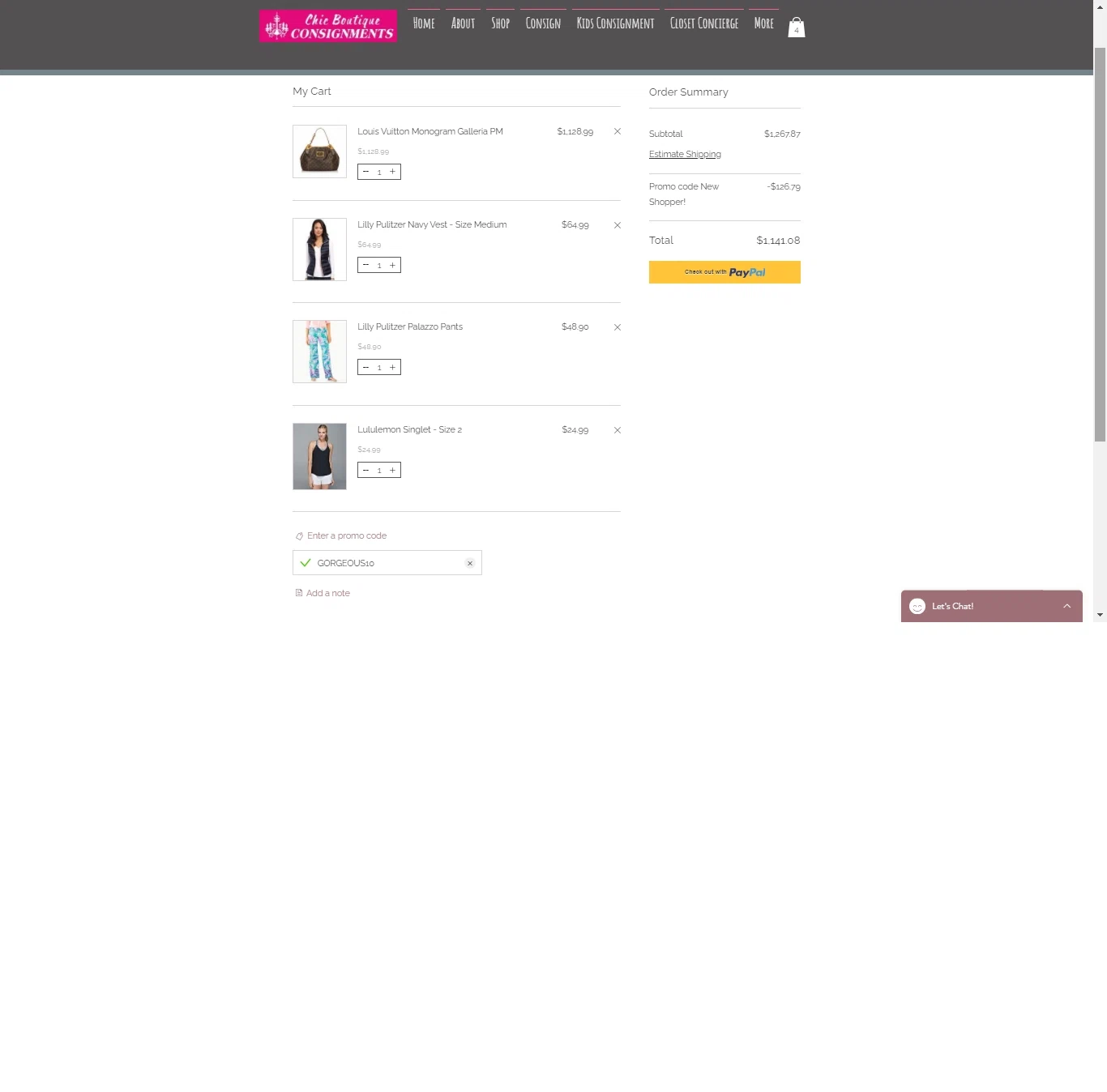Click the scrollbar up arrow
The image size is (1107, 1092).
[x=1100, y=6]
